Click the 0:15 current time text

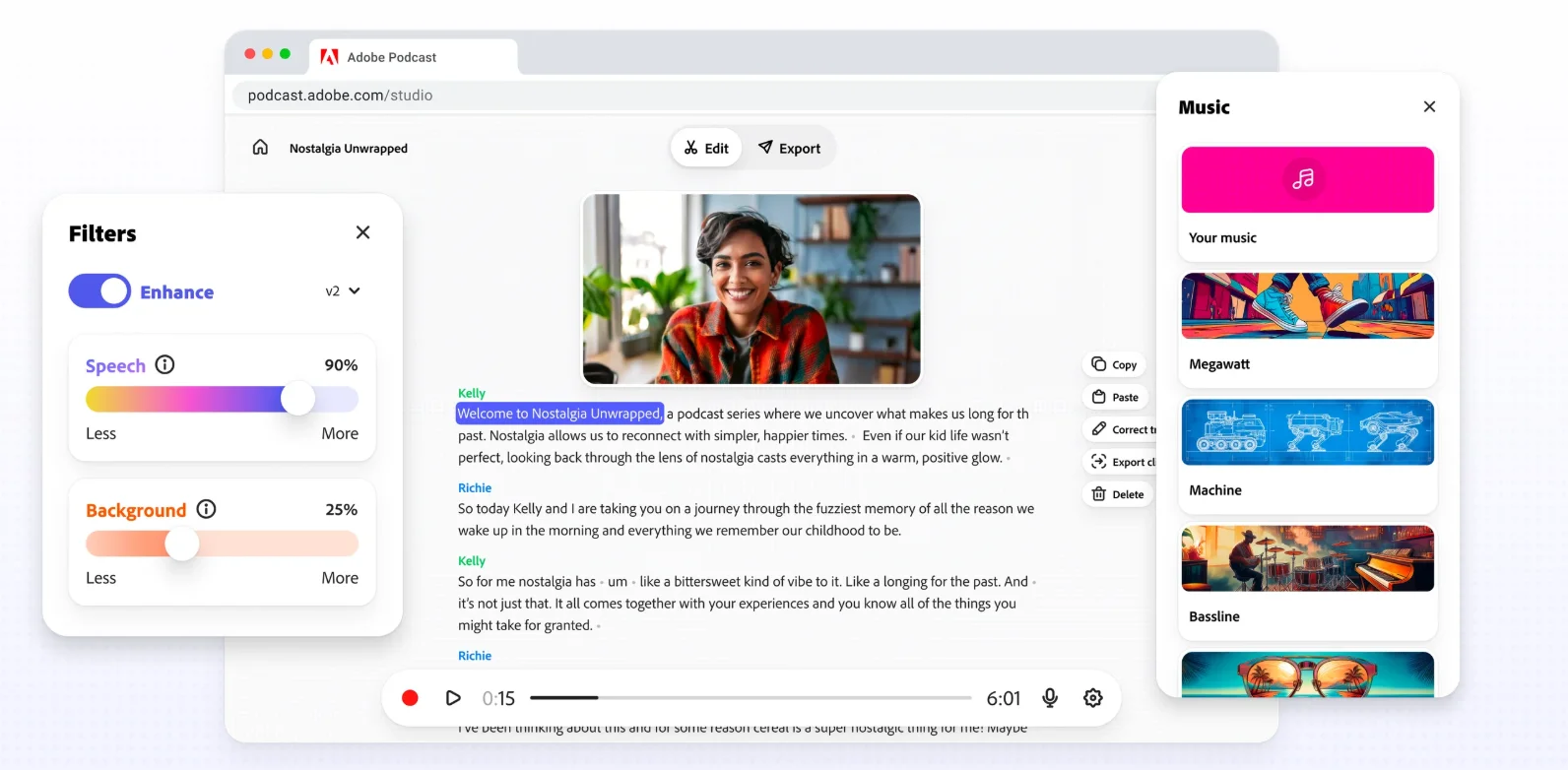[x=498, y=698]
